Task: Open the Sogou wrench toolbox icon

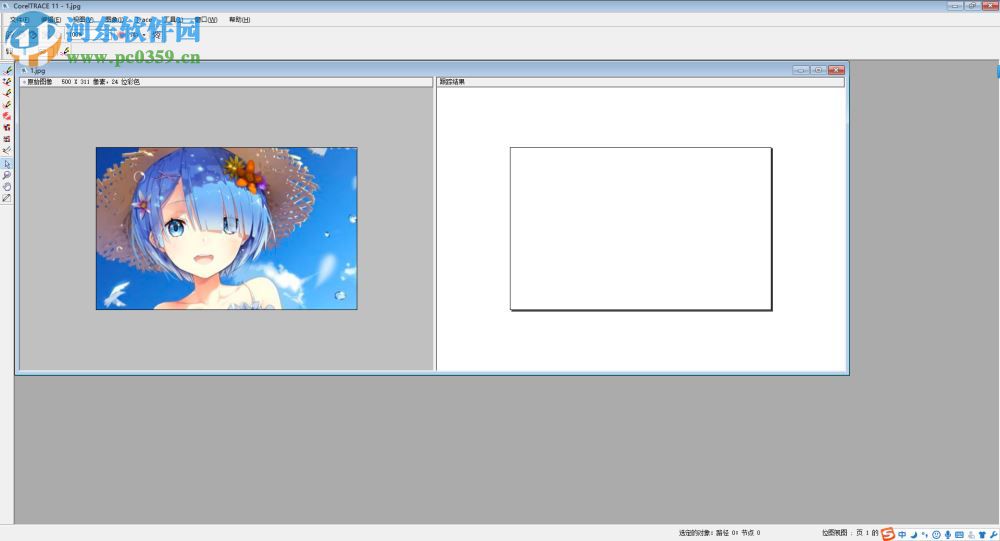Action: pos(994,535)
